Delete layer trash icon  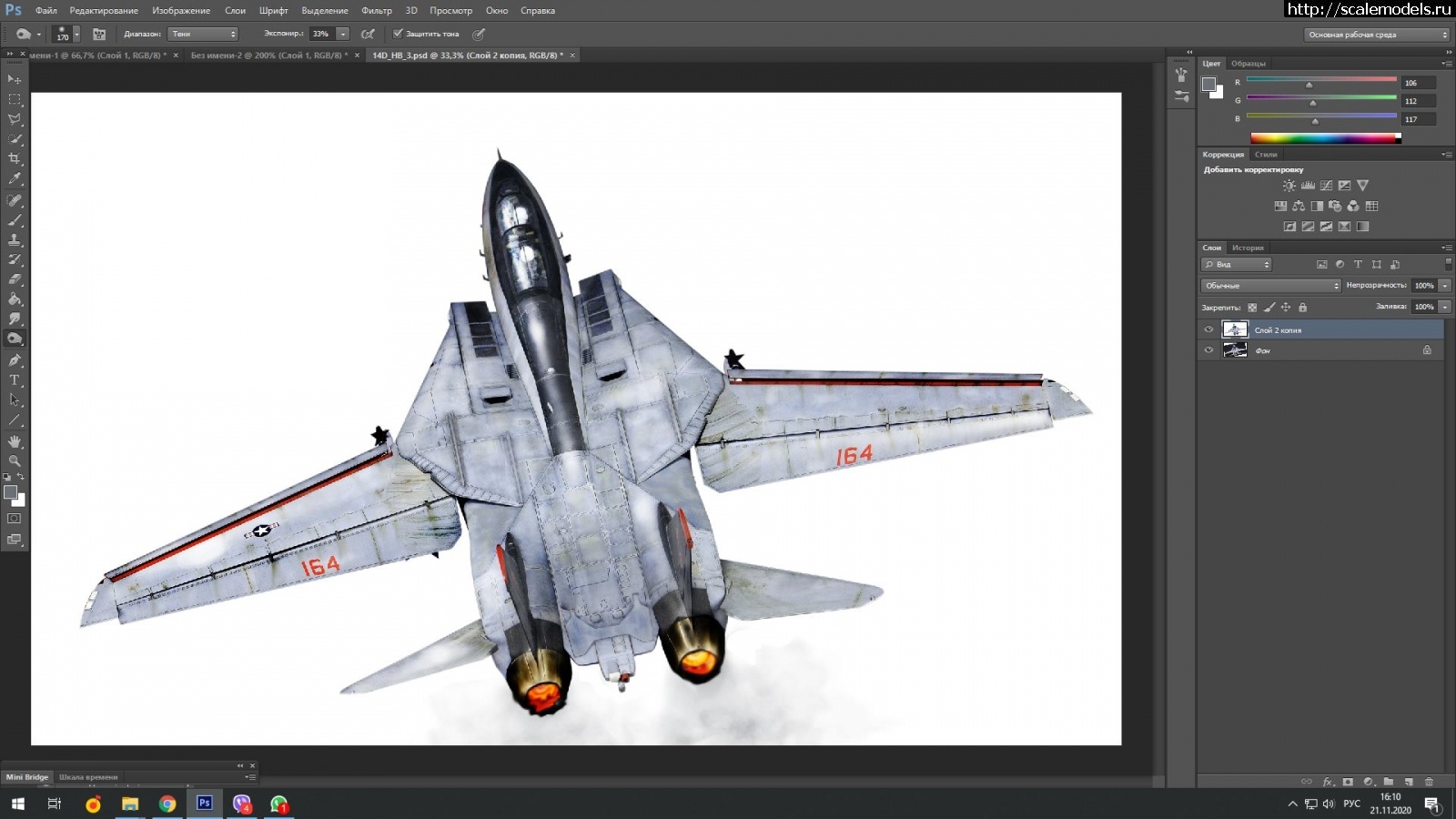pyautogui.click(x=1429, y=782)
